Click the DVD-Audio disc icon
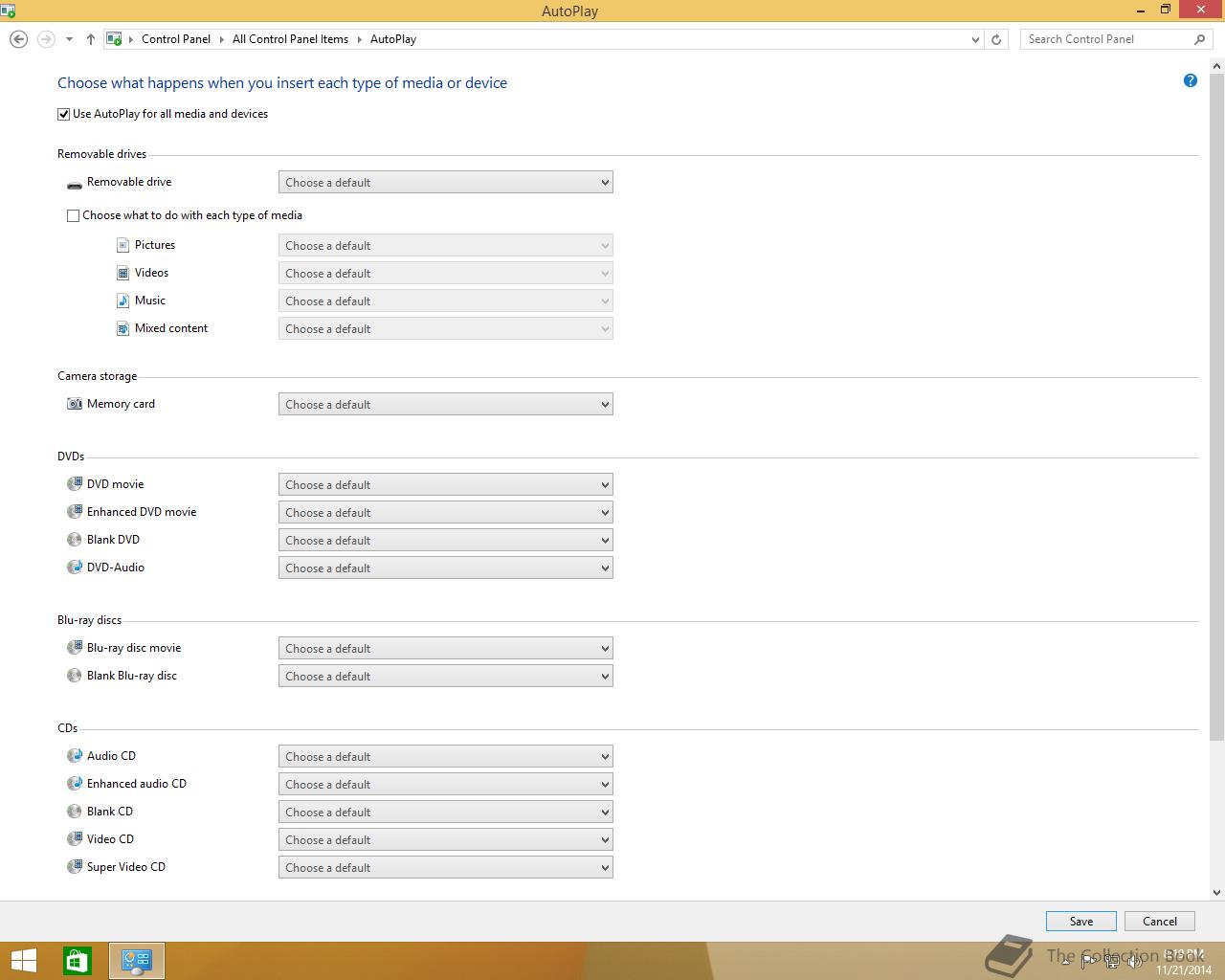Viewport: 1225px width, 980px height. point(75,568)
